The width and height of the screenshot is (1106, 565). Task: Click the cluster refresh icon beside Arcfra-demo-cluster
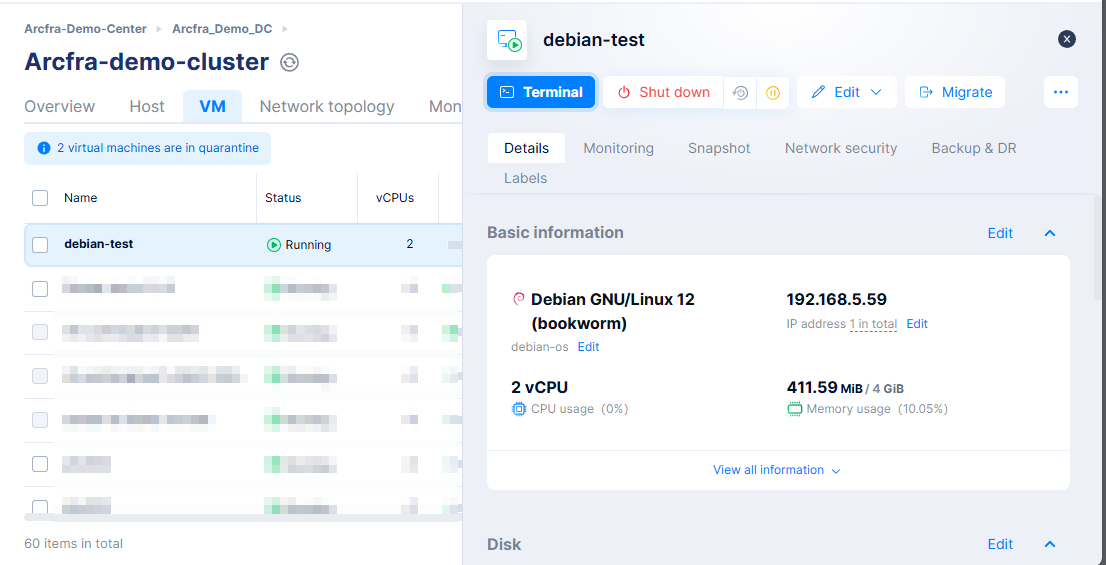coord(289,63)
